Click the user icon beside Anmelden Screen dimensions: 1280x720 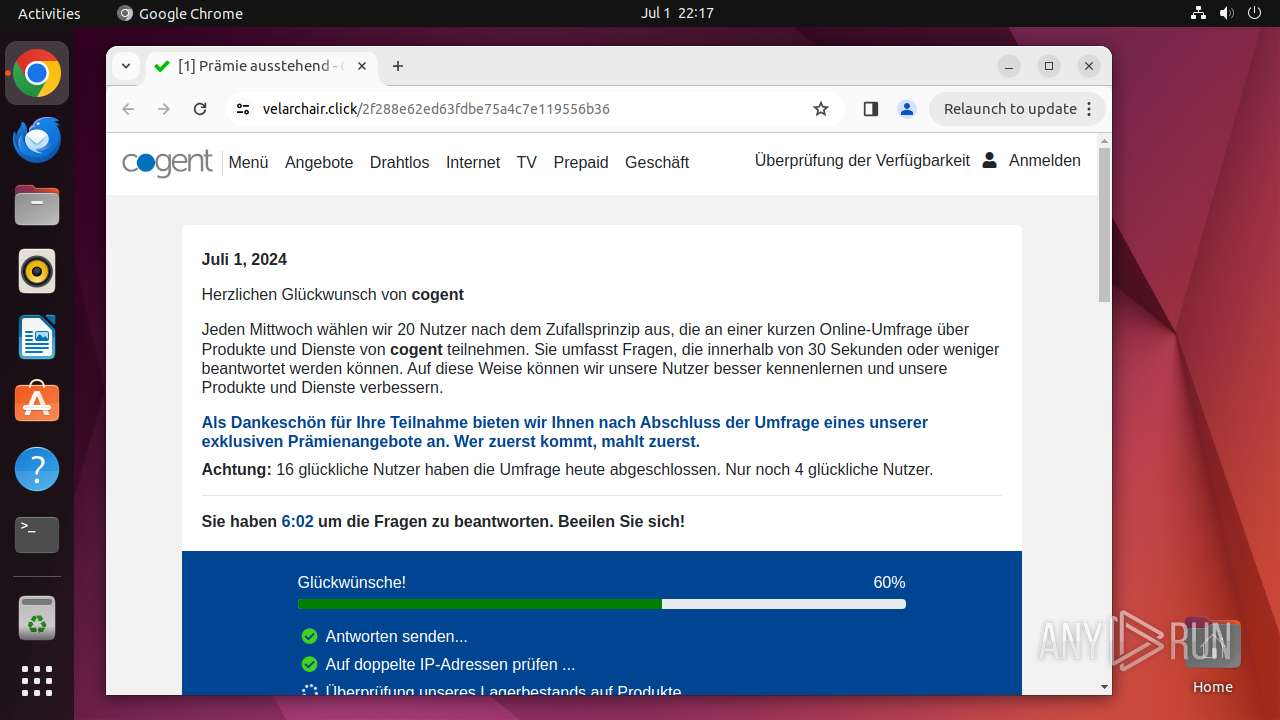click(989, 160)
